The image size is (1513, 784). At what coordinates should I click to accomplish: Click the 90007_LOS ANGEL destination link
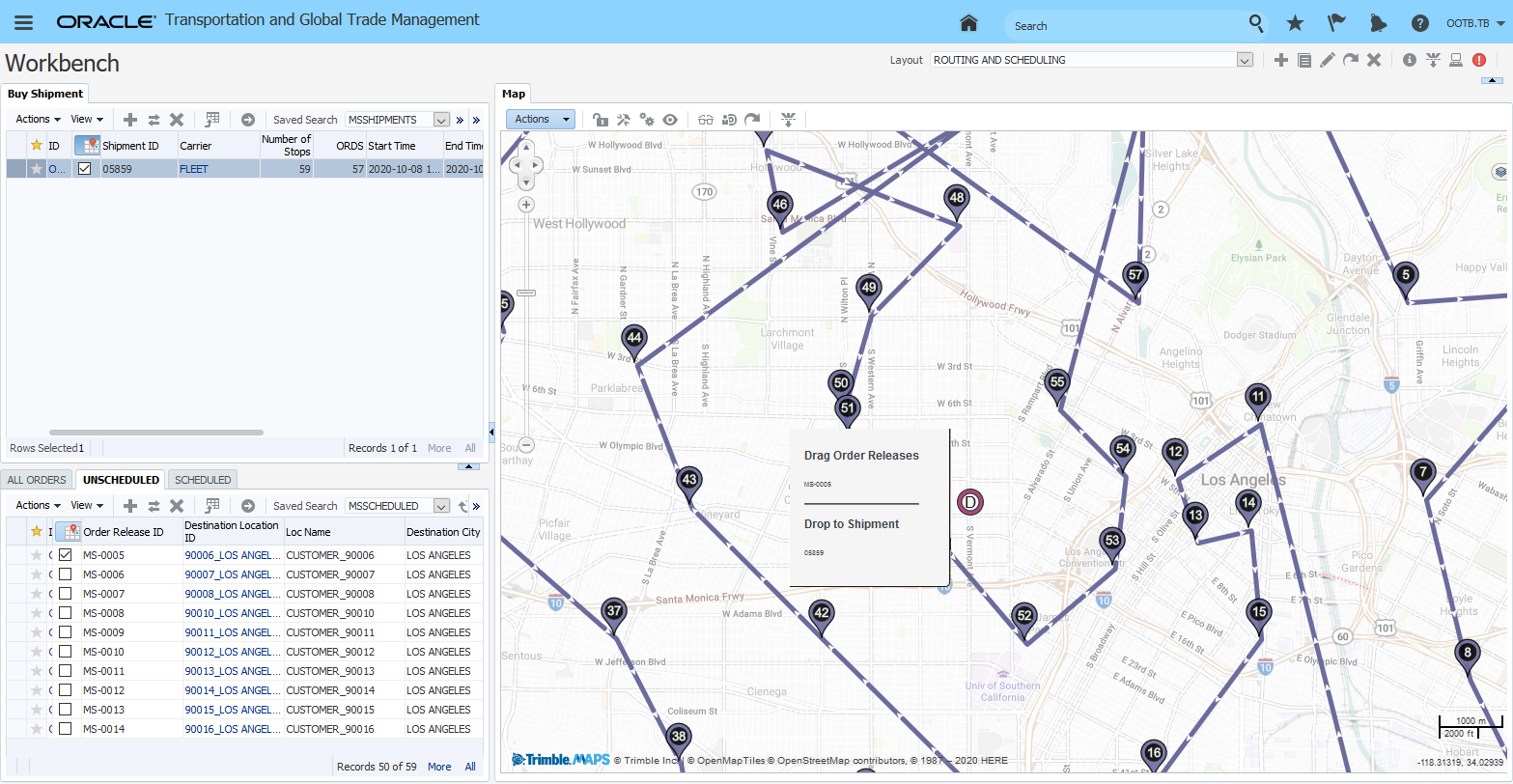click(x=231, y=574)
